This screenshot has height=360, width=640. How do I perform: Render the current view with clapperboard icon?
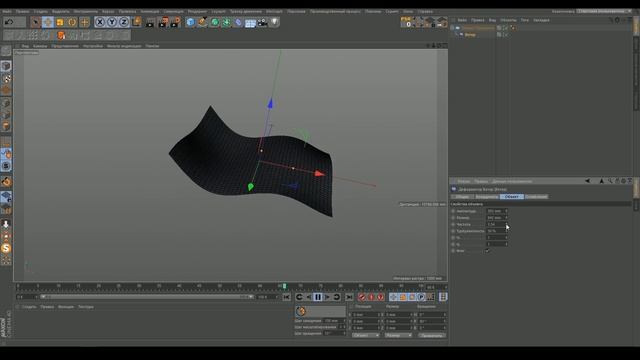coord(150,22)
